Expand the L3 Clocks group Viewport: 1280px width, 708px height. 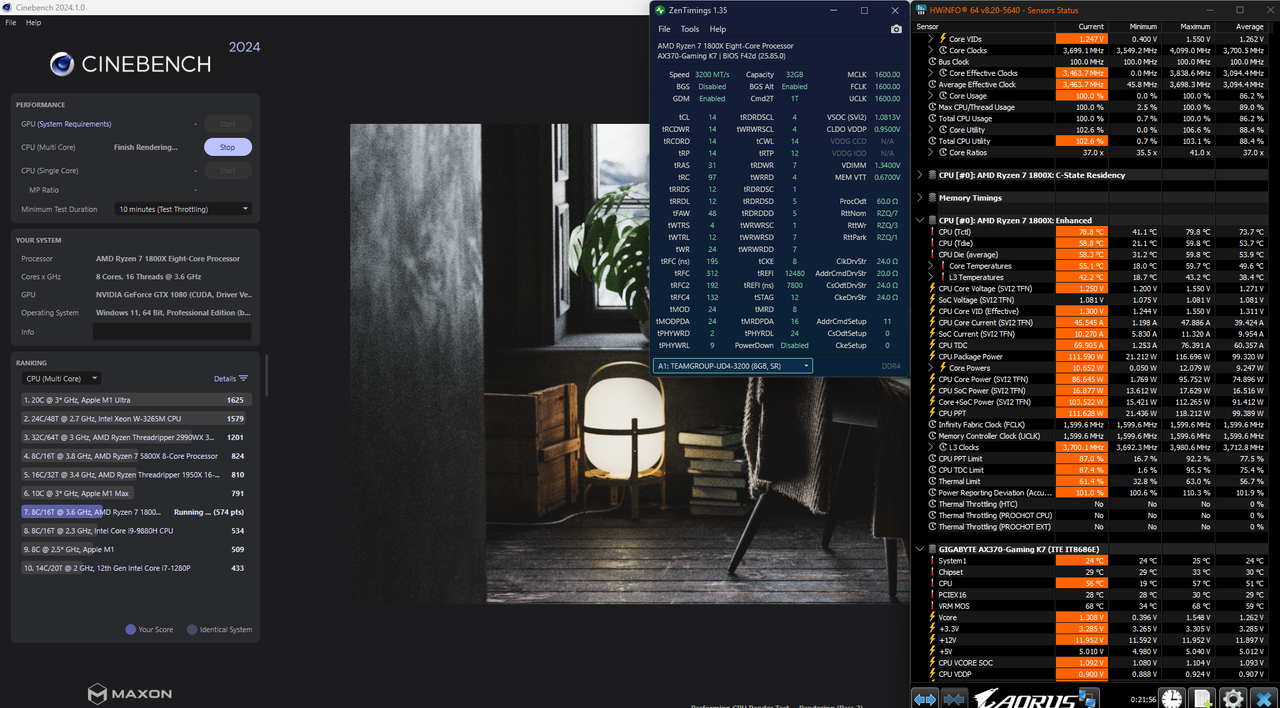pyautogui.click(x=931, y=447)
